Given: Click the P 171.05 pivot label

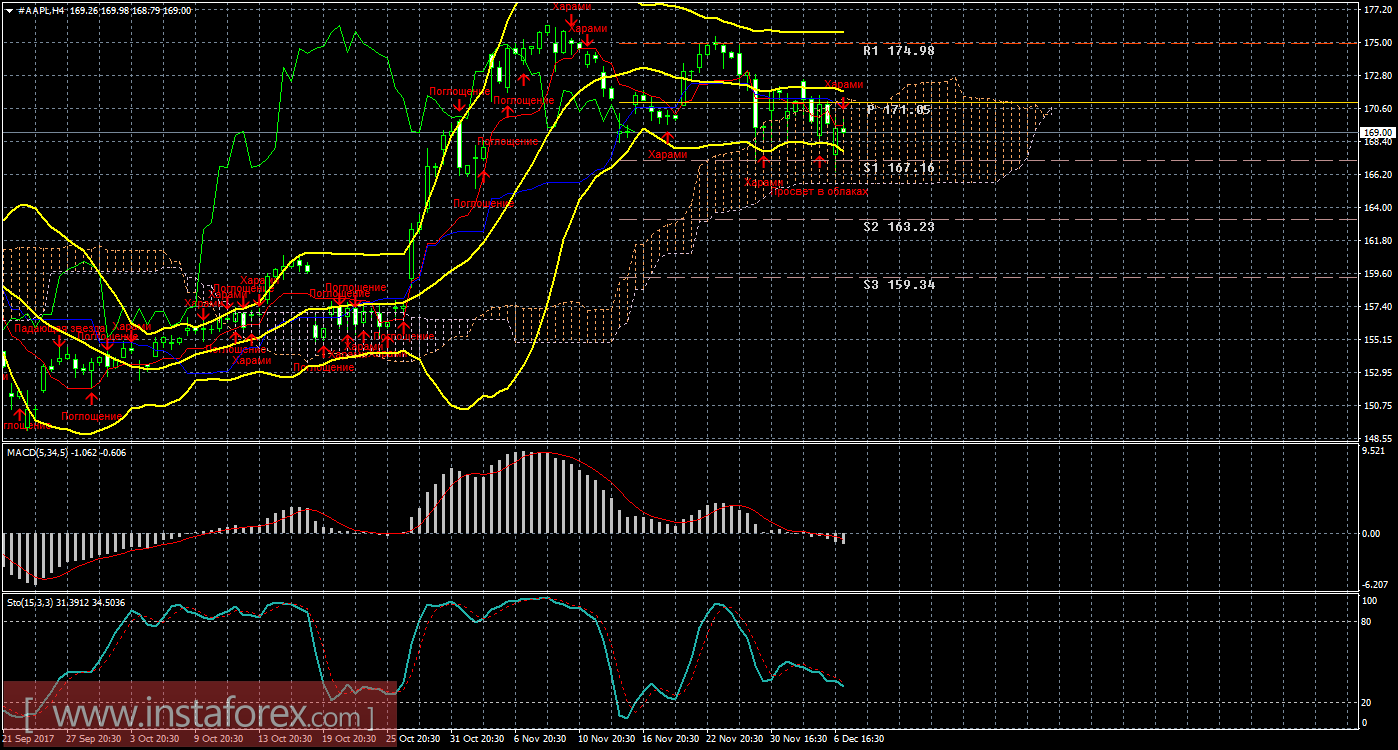Looking at the screenshot, I should [898, 110].
